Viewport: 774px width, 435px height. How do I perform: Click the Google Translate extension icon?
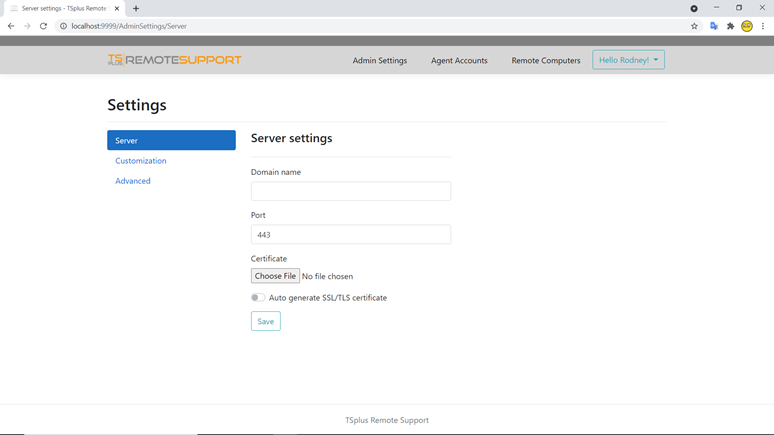713,26
